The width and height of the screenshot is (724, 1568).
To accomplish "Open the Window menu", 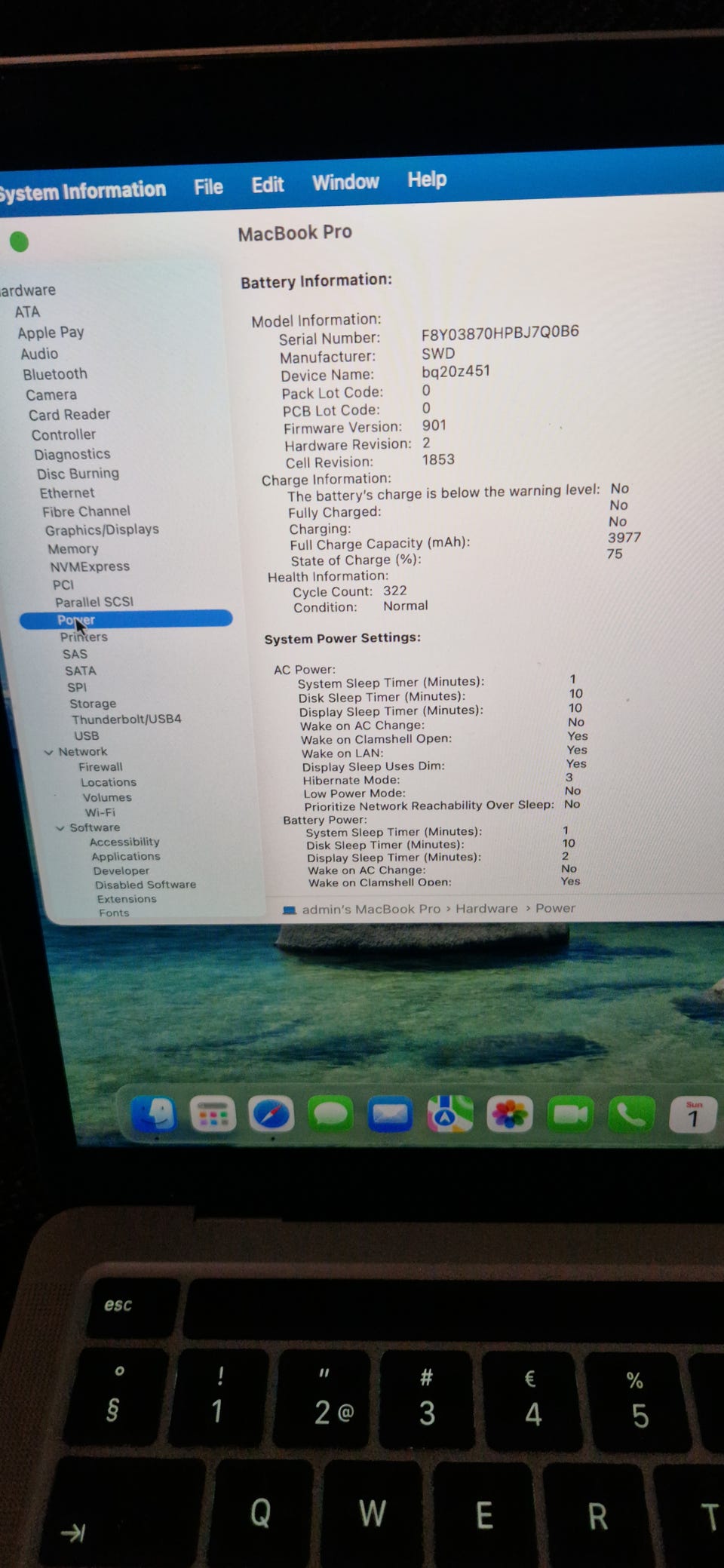I will 345,182.
